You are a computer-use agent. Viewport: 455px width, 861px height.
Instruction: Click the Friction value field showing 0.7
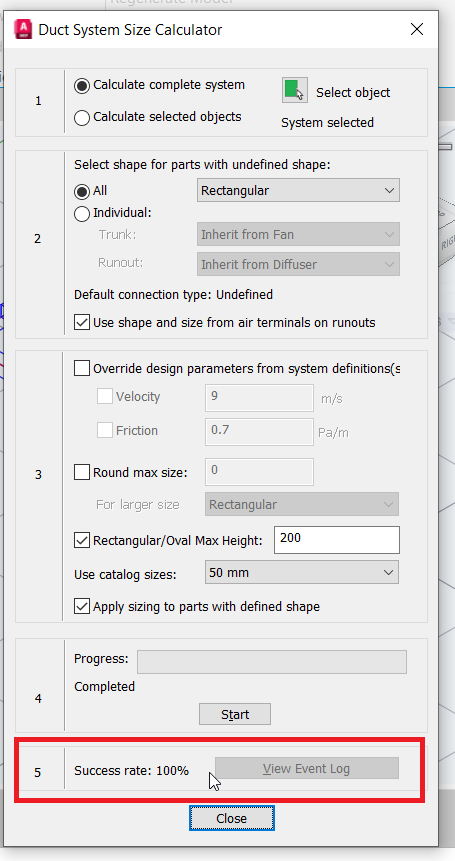point(260,432)
